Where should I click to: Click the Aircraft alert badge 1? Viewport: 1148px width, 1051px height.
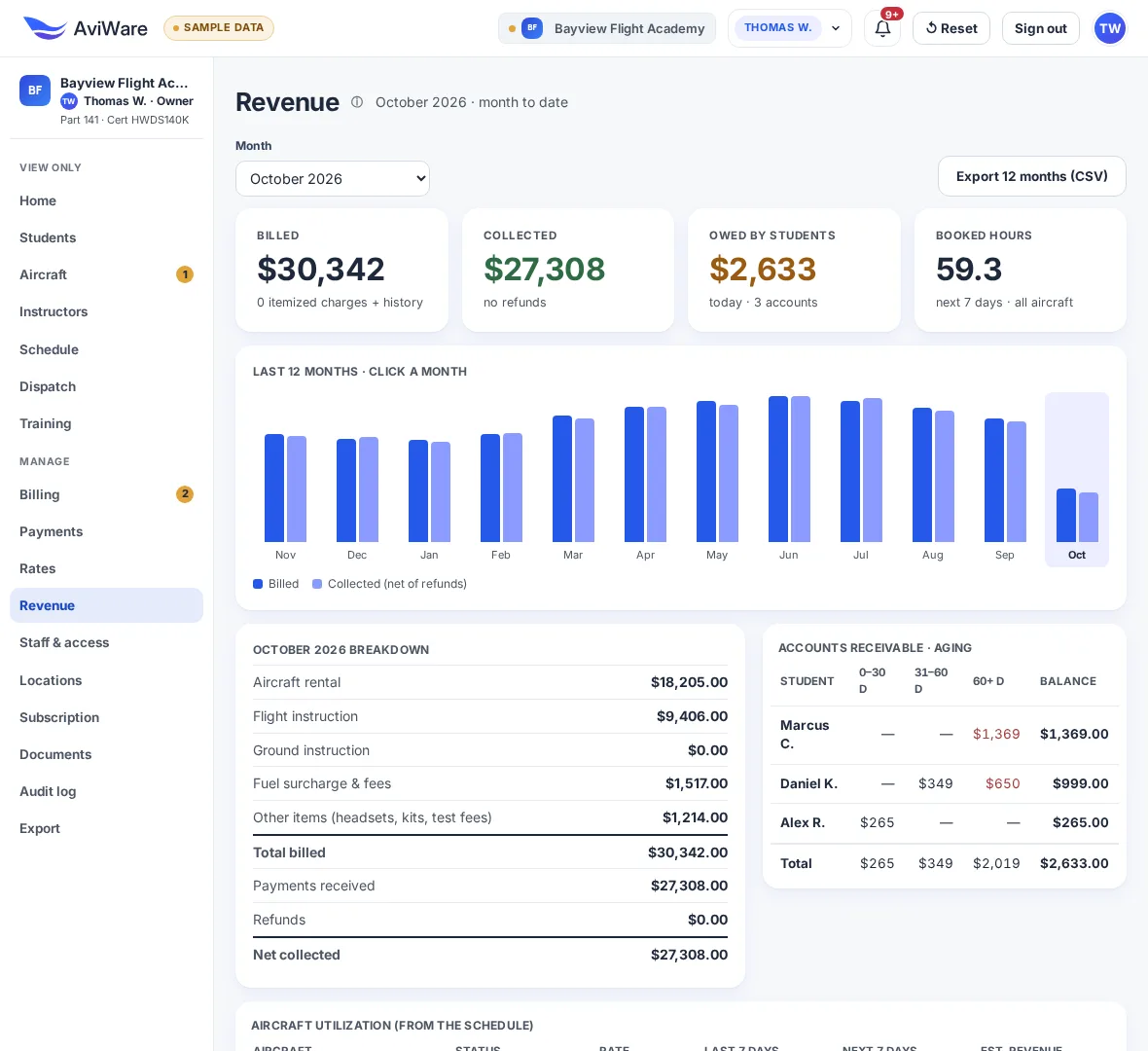click(x=185, y=274)
